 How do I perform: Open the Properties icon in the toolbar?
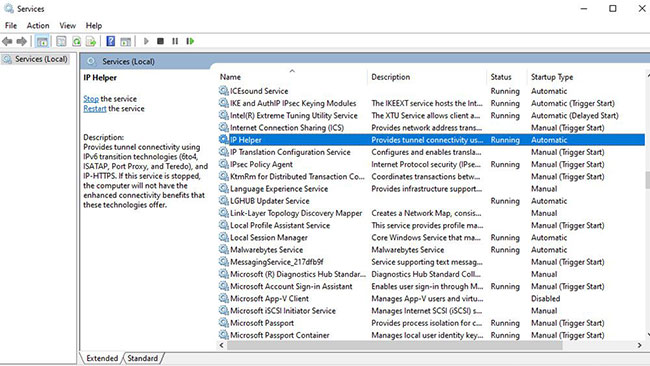pos(61,41)
